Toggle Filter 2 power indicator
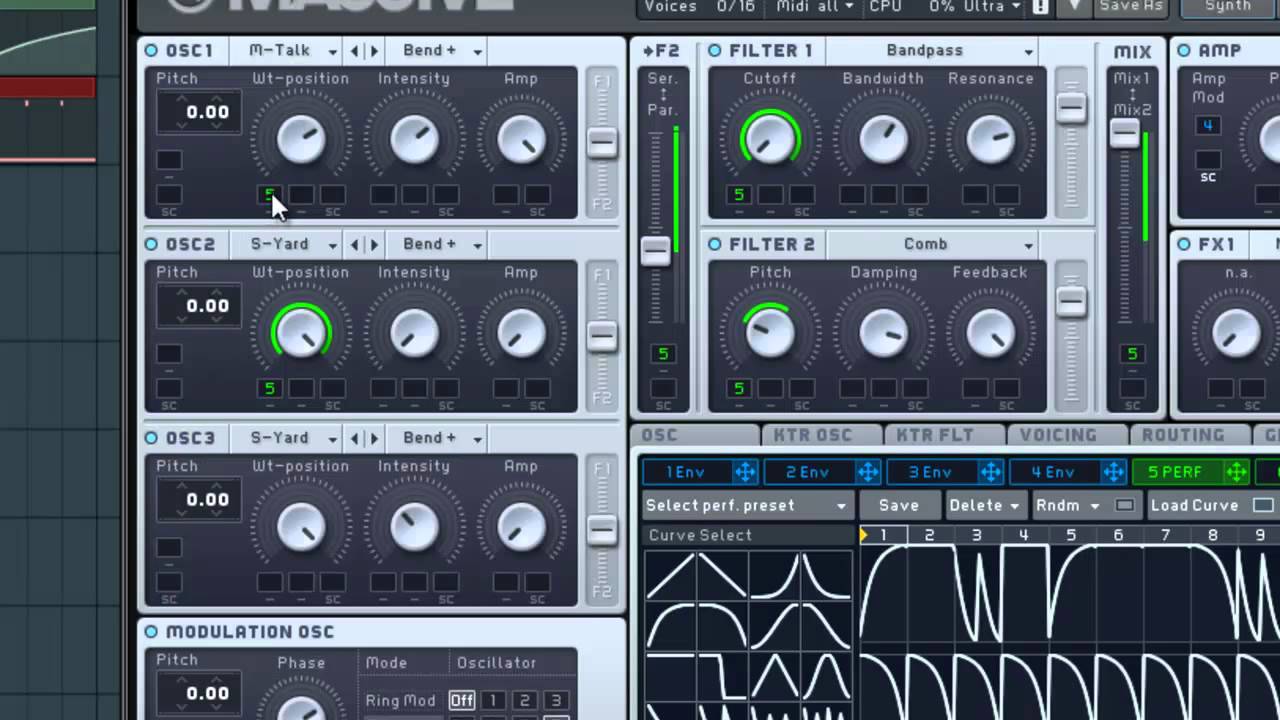This screenshot has height=720, width=1280. pyautogui.click(x=715, y=244)
